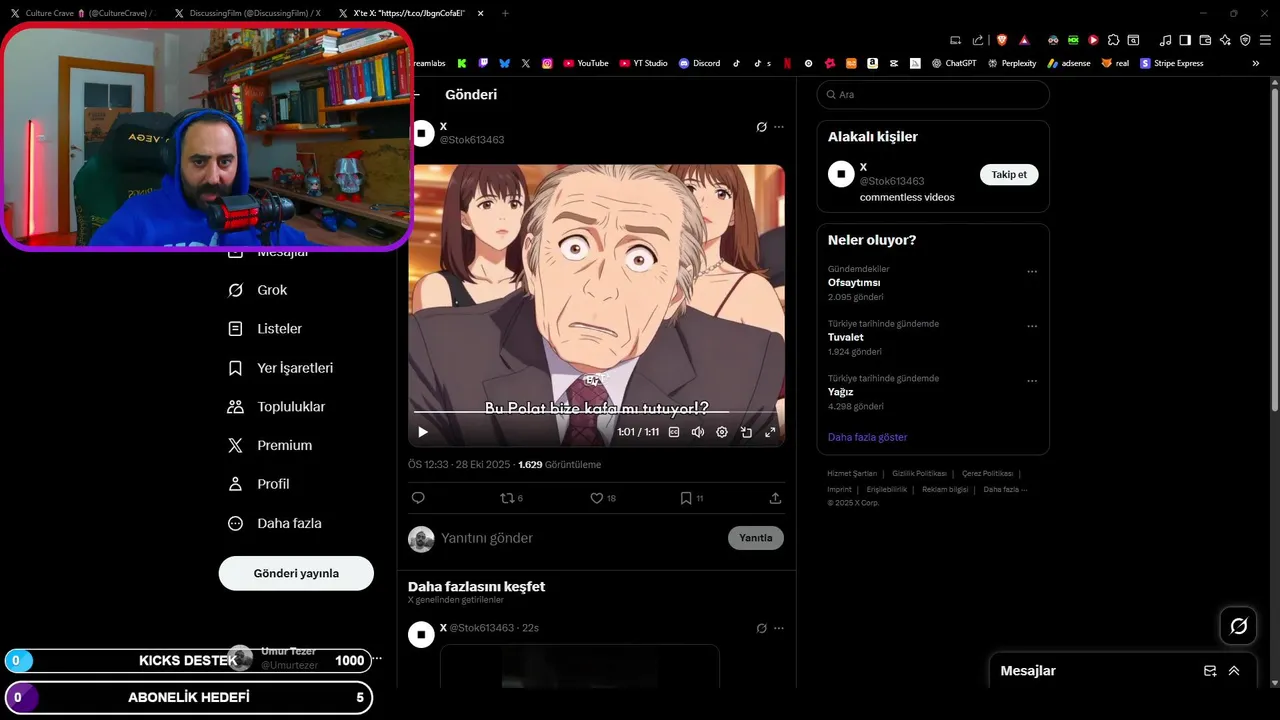The width and height of the screenshot is (1280, 720).
Task: Open Discord bookmark
Action: 700,63
